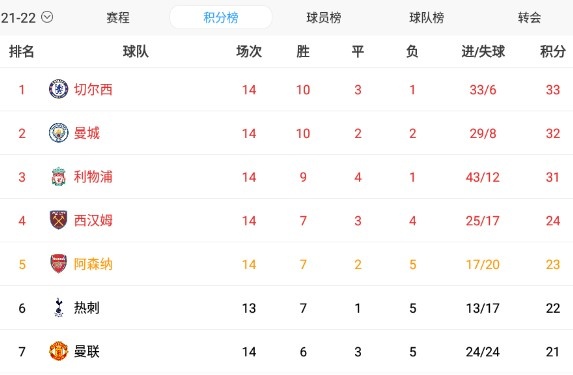Select the 曼联 team row name
This screenshot has width=573, height=375.
(87, 352)
